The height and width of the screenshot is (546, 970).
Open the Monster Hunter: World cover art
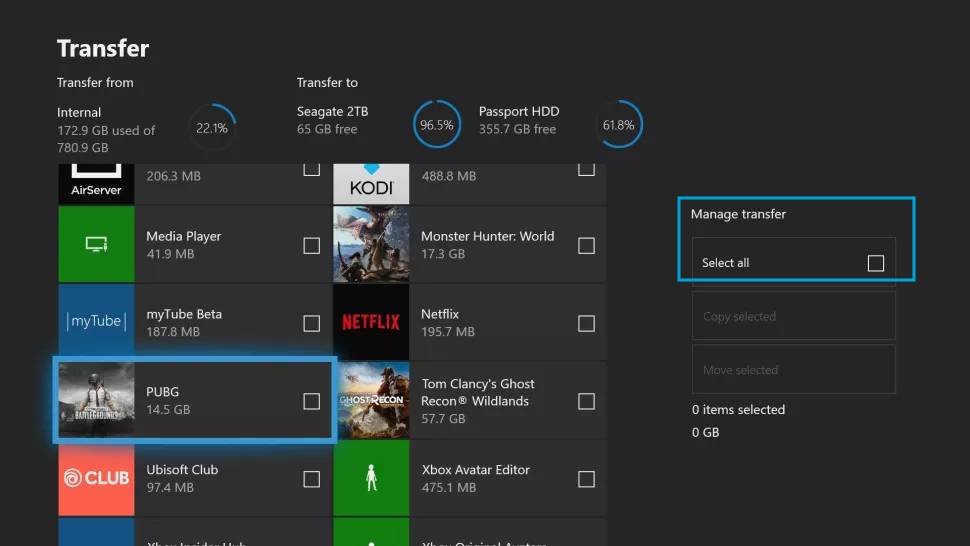point(371,244)
